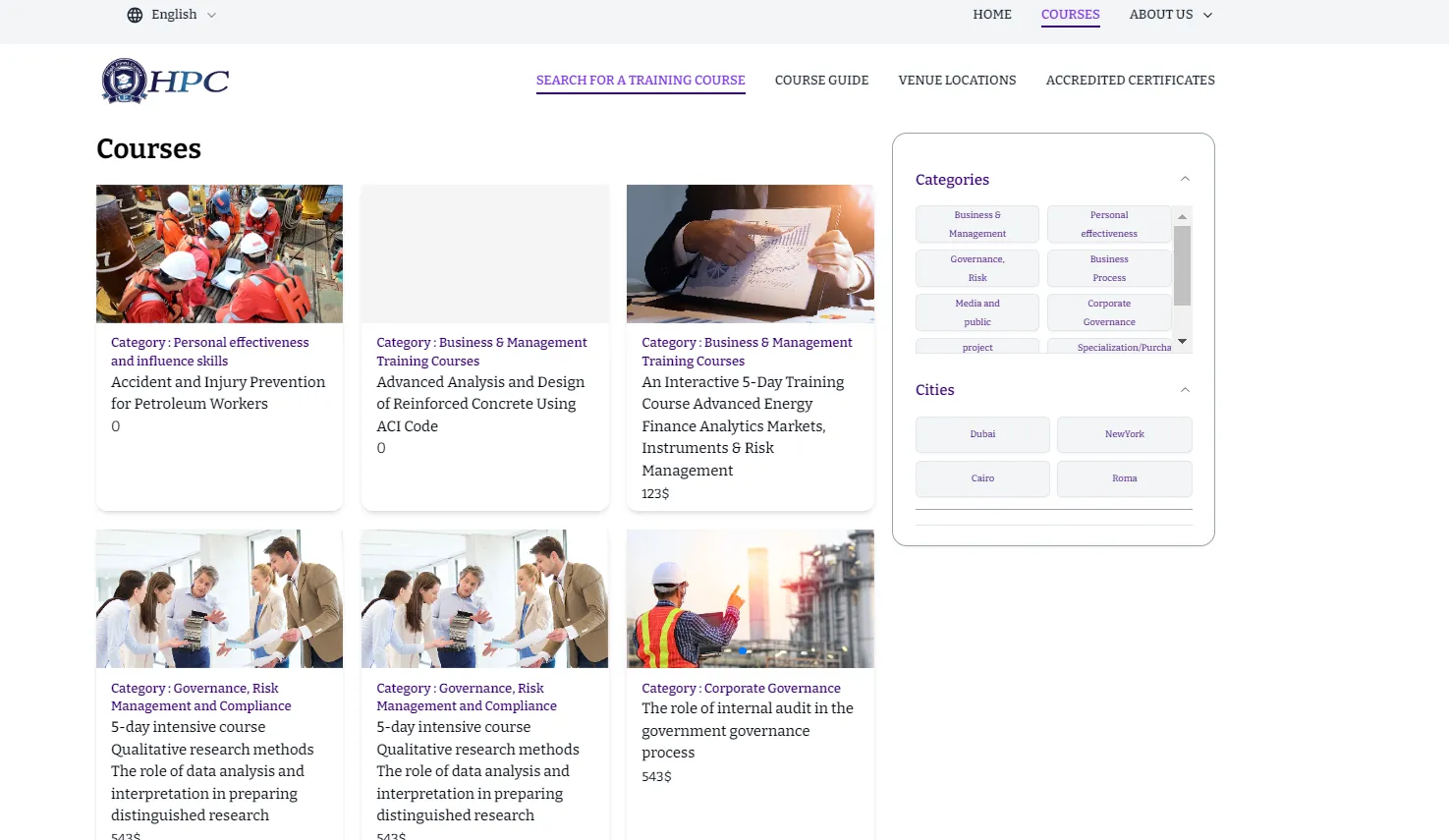
Task: Click the HPC logo
Action: [x=165, y=81]
